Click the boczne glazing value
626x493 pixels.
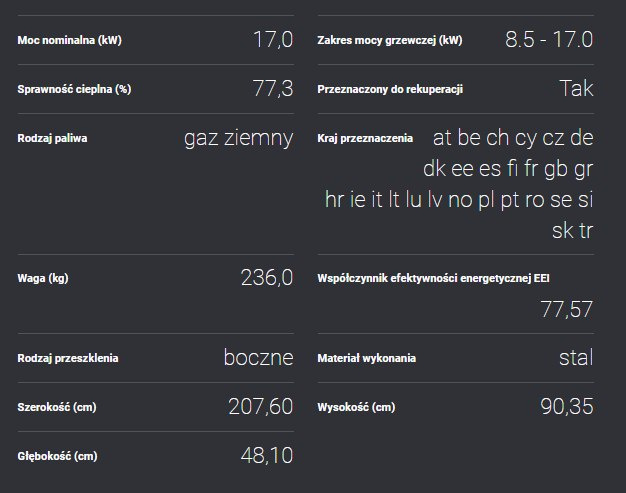click(258, 357)
